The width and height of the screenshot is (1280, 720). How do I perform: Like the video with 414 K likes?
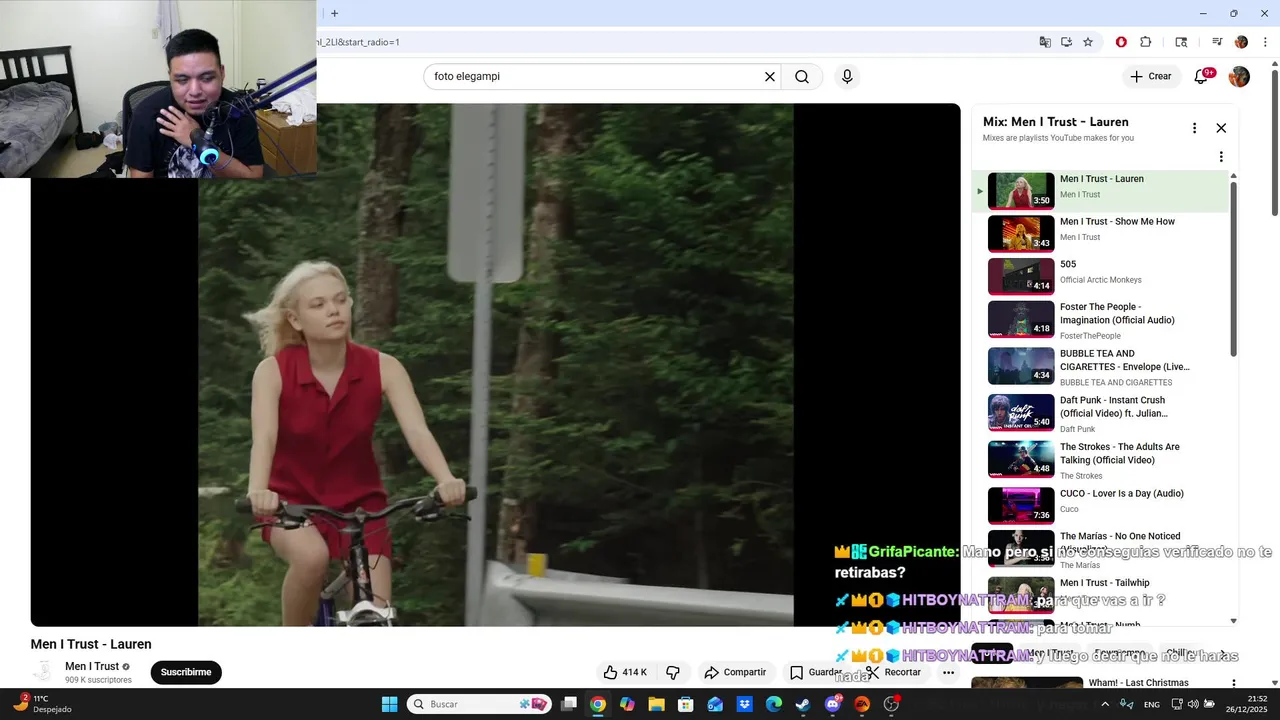pos(625,672)
